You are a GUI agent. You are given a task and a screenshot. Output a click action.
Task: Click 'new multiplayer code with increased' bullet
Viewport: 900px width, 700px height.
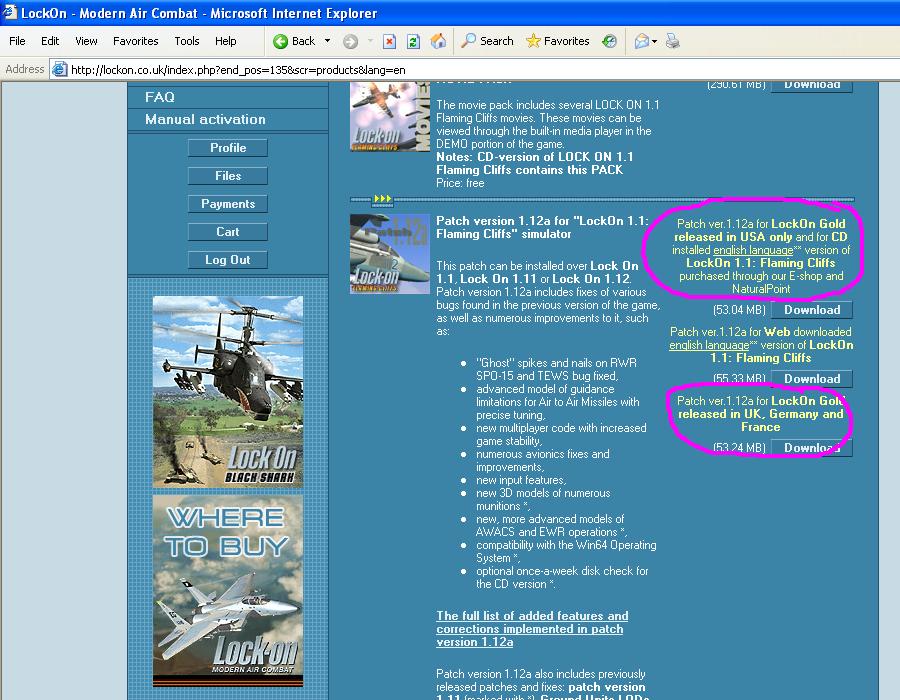tap(561, 428)
